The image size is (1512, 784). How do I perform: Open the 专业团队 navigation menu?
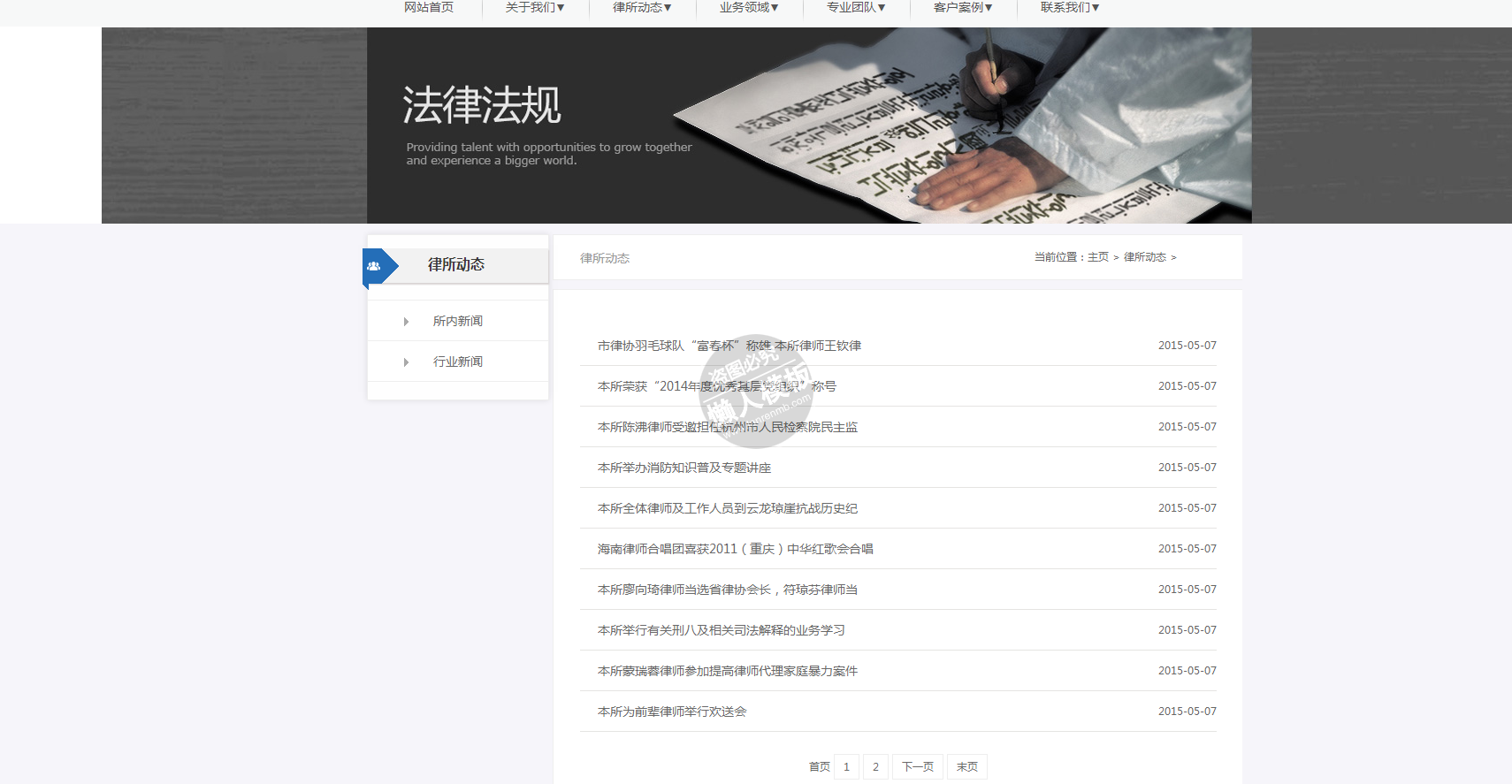click(x=856, y=8)
